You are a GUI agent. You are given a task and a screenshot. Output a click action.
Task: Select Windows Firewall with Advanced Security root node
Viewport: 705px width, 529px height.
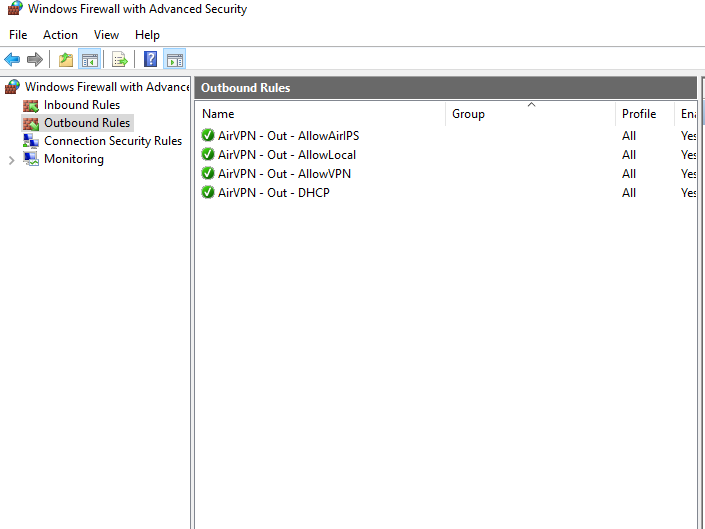tap(107, 87)
